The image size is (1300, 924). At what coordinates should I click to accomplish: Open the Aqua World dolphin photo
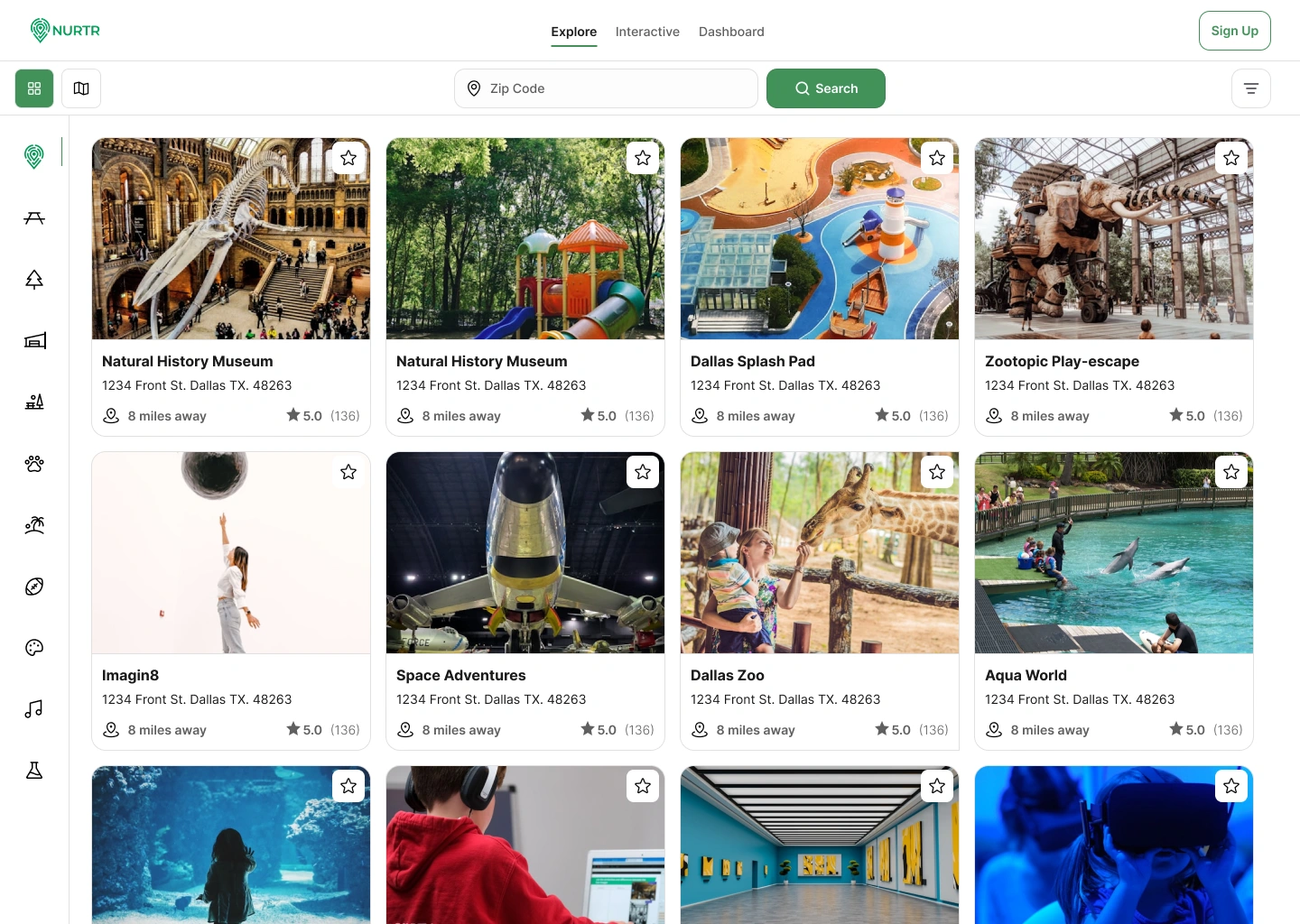[1114, 553]
